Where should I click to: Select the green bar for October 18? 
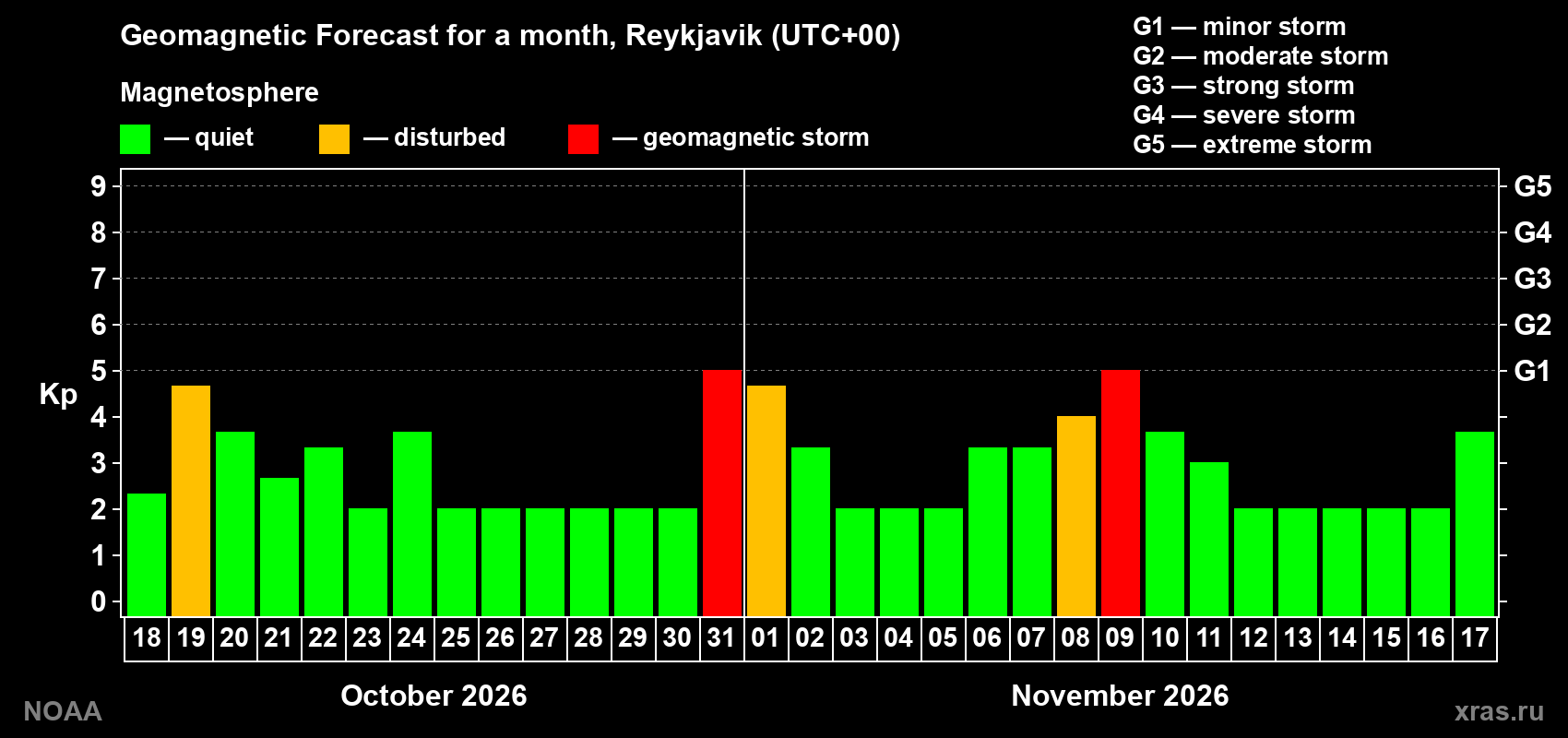147,555
